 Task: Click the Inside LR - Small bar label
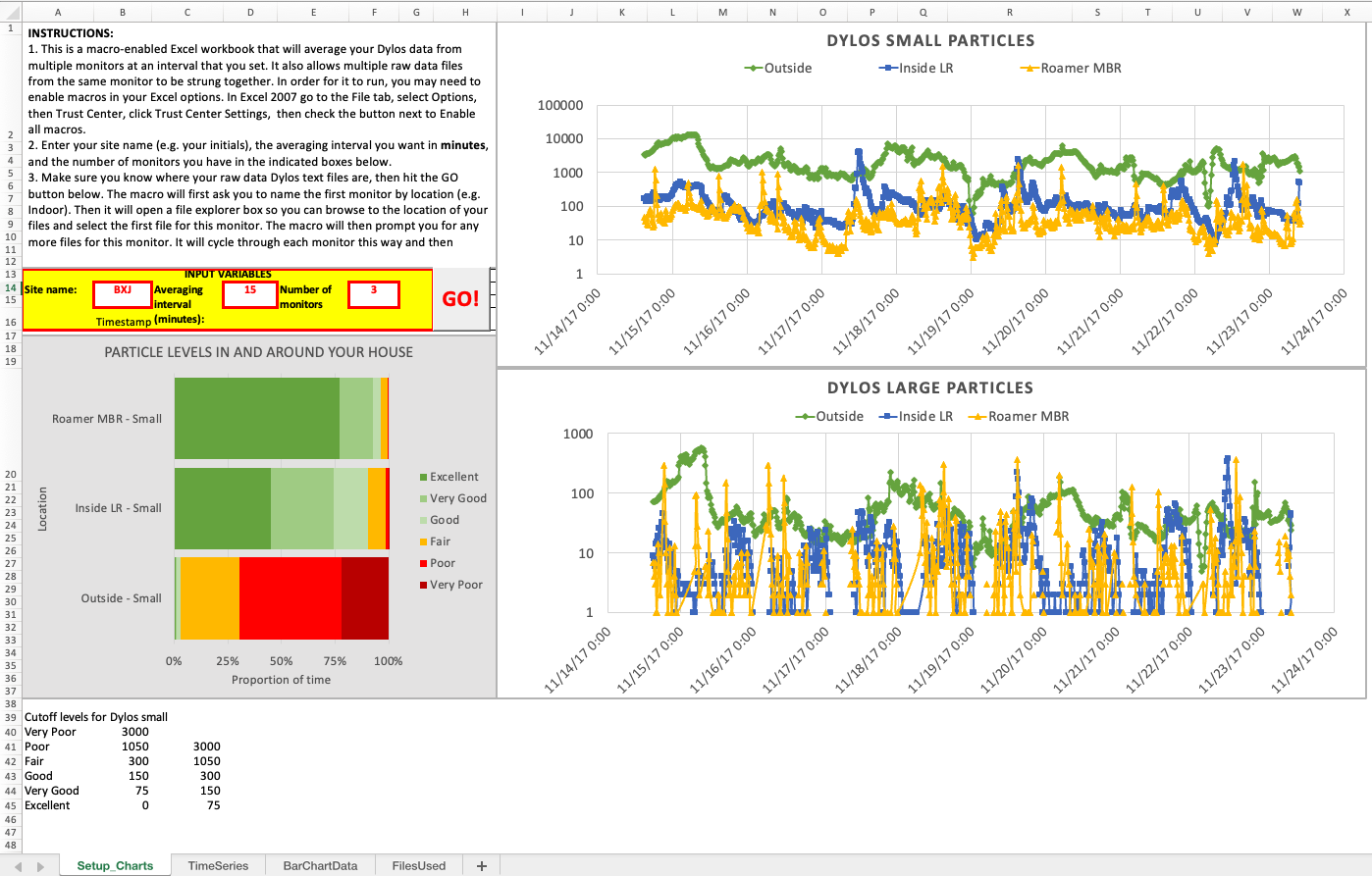tap(118, 508)
